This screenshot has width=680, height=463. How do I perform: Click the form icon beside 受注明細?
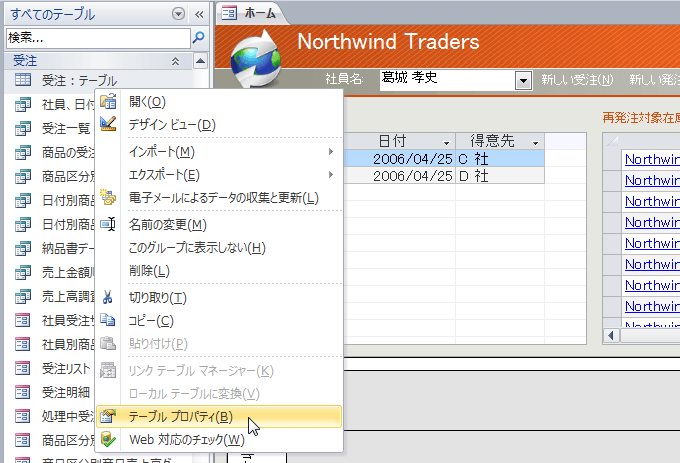click(23, 392)
